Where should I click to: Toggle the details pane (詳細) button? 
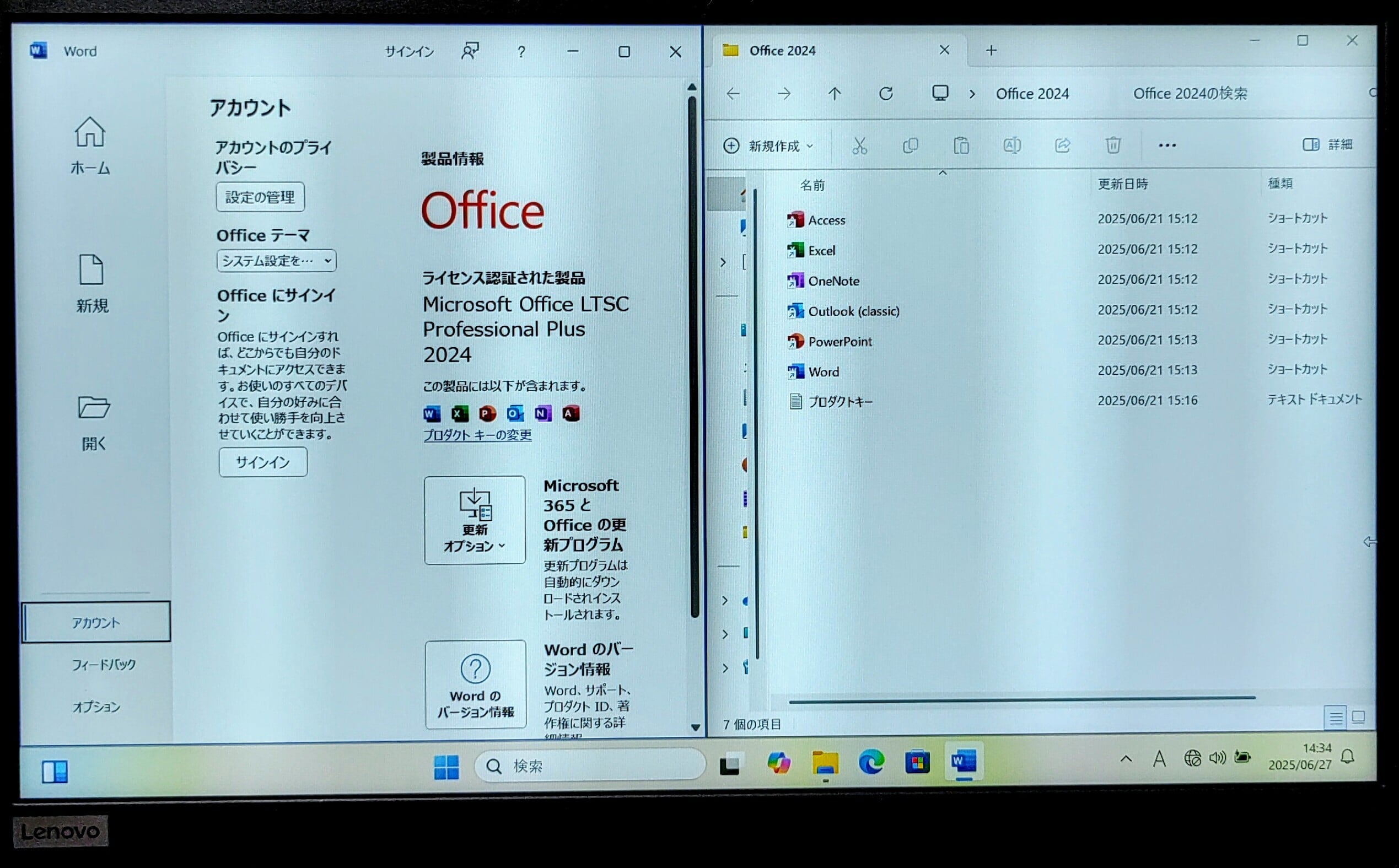click(1327, 144)
